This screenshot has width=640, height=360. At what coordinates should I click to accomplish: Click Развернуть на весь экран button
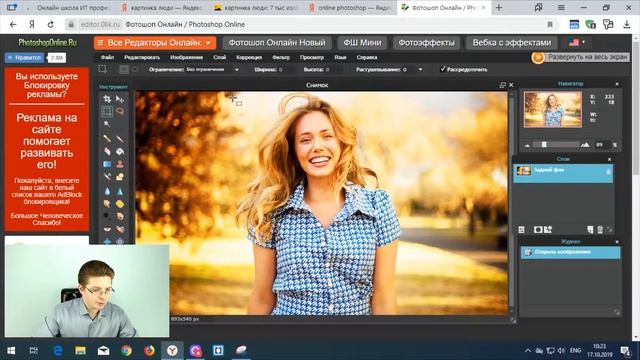click(580, 57)
